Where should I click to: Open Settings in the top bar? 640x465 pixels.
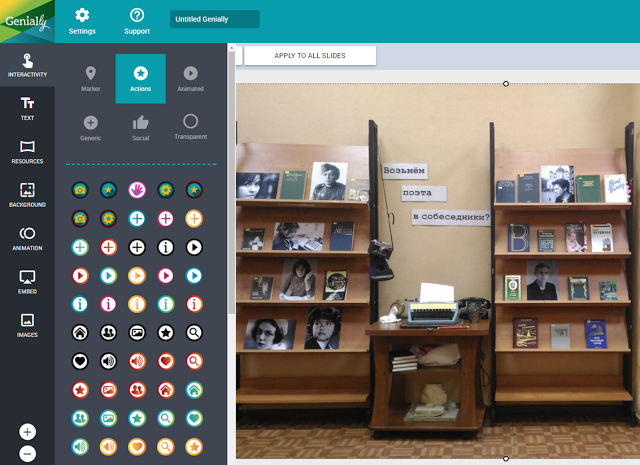82,21
